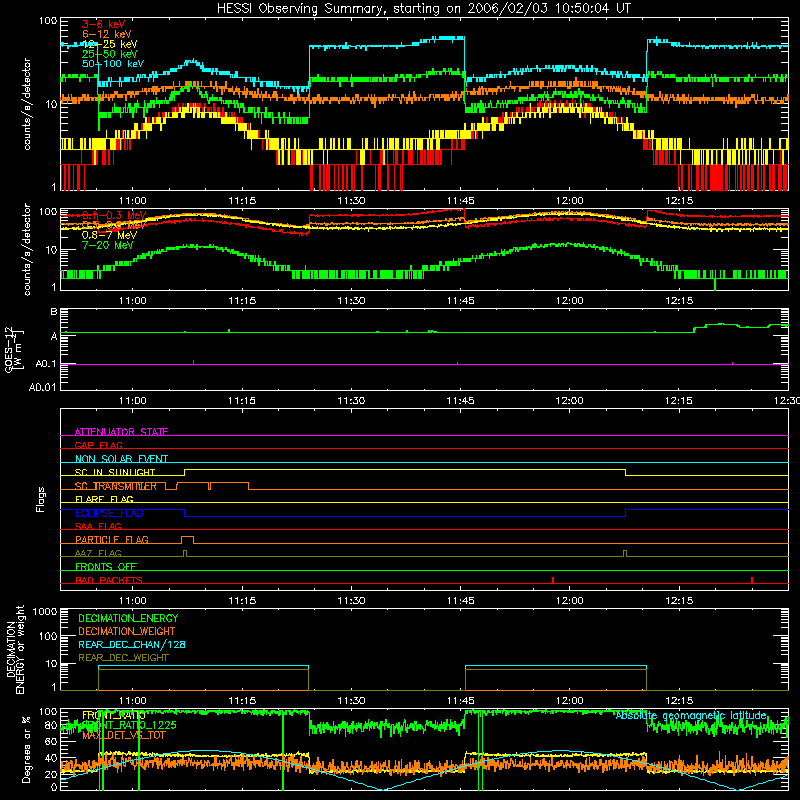Click the HESSI Observing Summary title text

(x=423, y=9)
